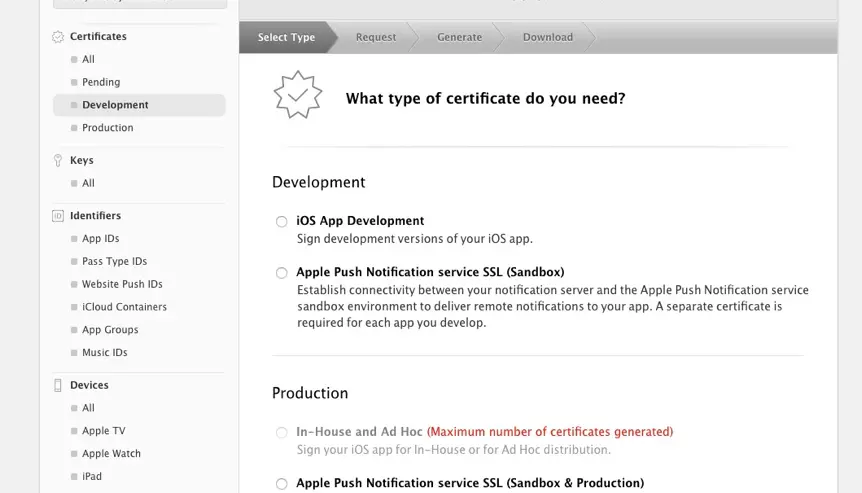Click 'Sign development versions of your iOS app.' text
Screen dimensions: 862x493
[x=415, y=239]
